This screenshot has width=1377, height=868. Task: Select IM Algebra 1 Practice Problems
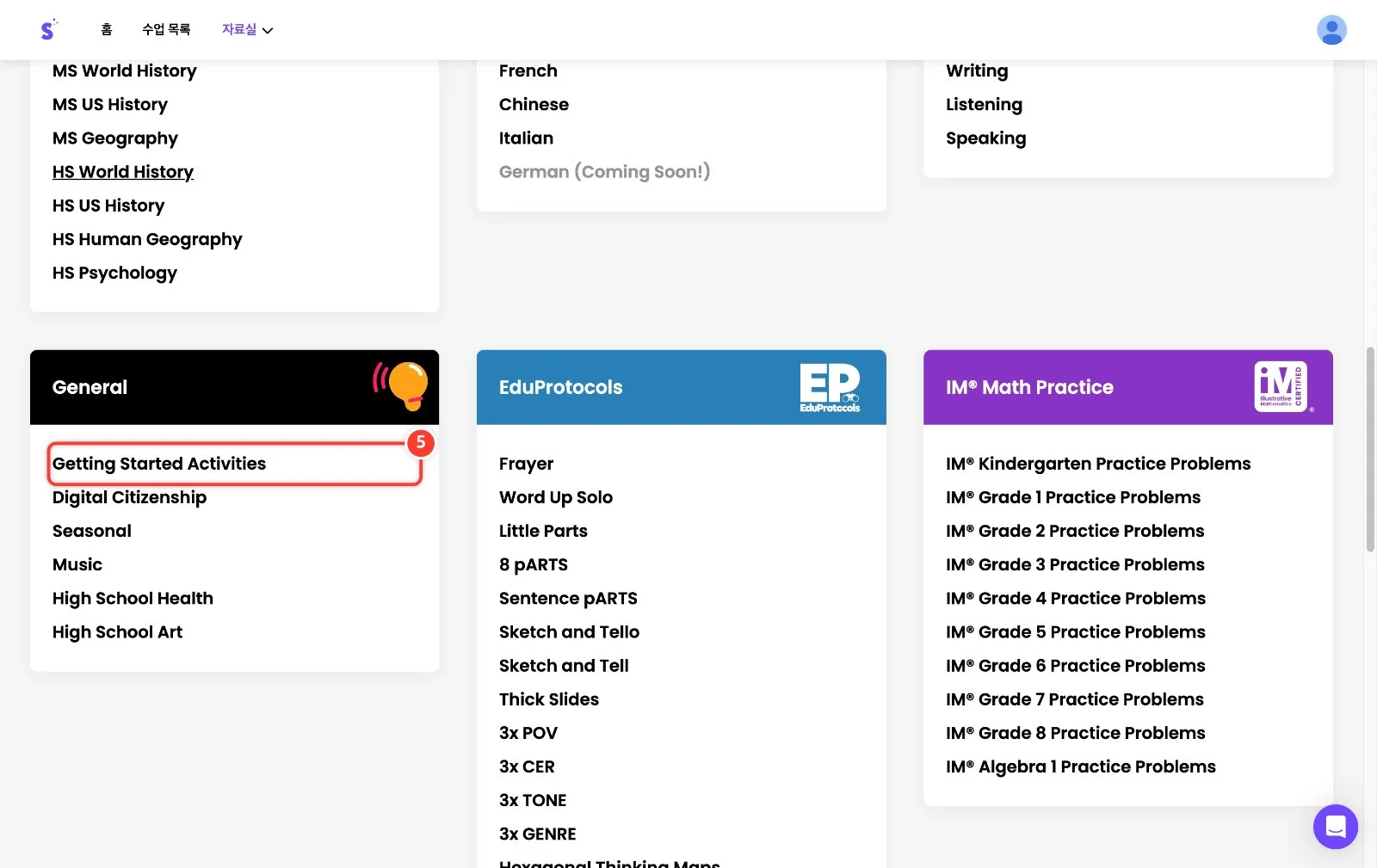1080,766
